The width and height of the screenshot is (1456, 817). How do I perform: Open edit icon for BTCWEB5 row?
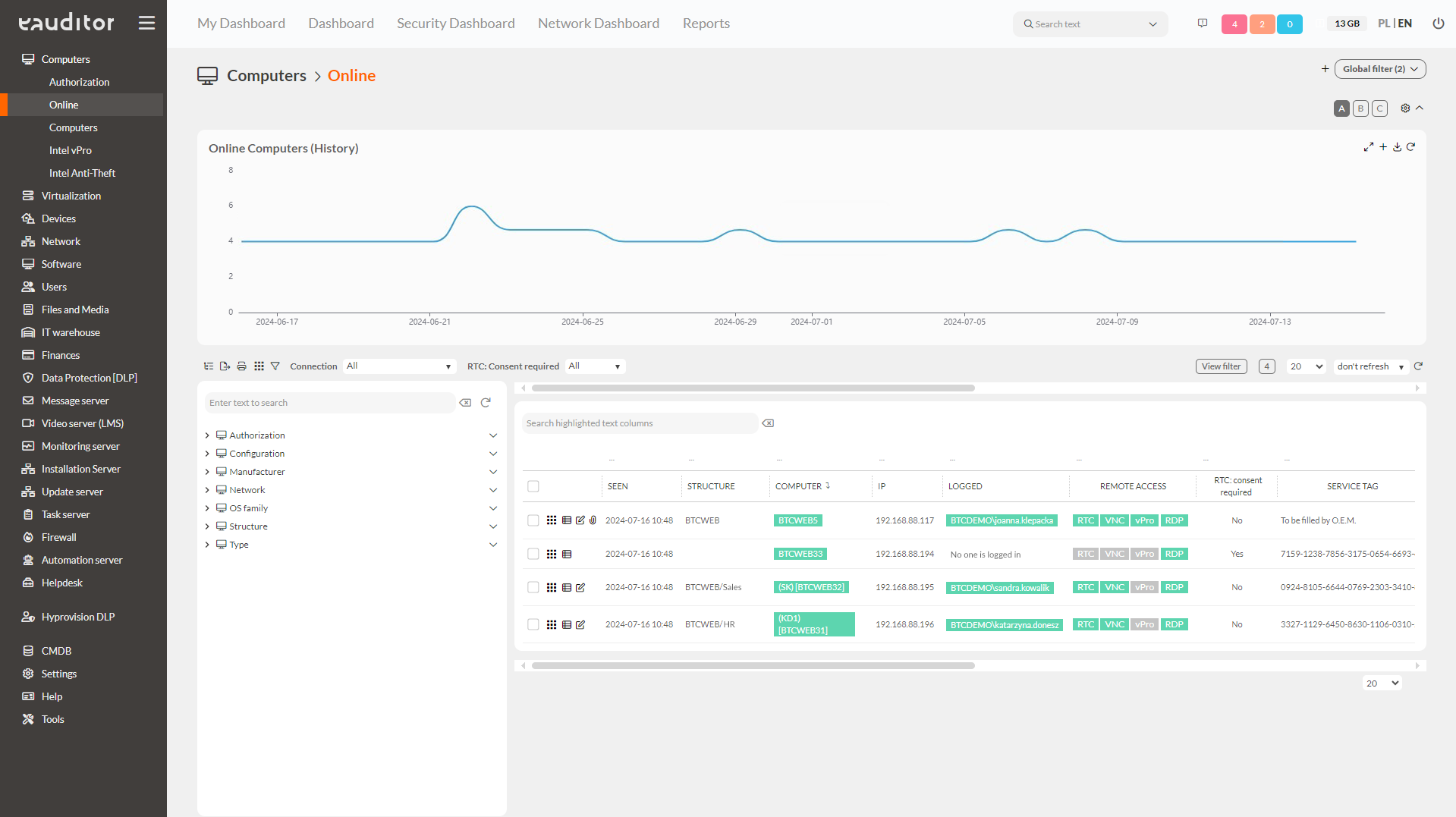tap(580, 520)
